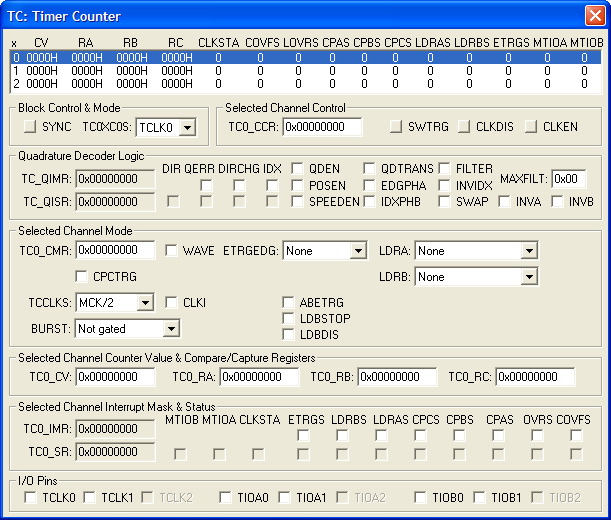Toggle QERR mask checkbox in TC_QIMR row
This screenshot has height=520, width=611.
point(206,185)
